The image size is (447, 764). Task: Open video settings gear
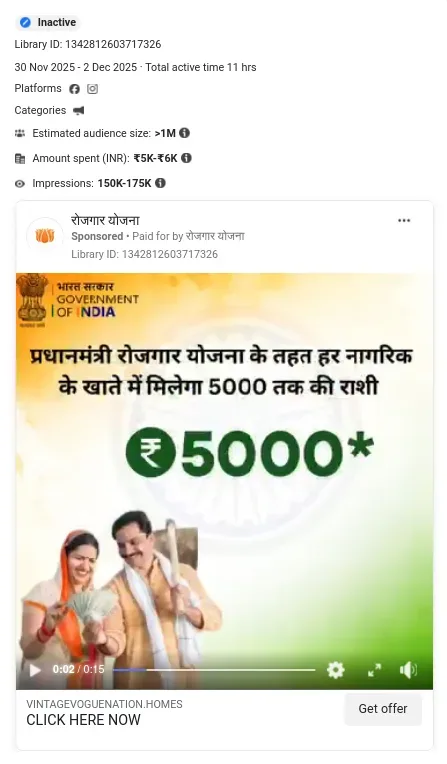[x=335, y=670]
